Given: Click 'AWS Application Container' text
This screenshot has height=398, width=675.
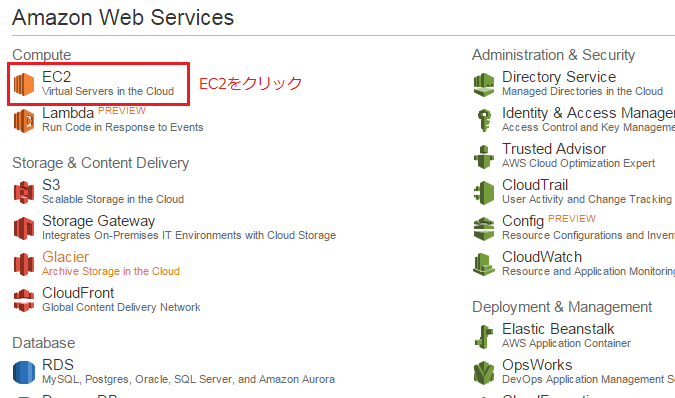Looking at the screenshot, I should (x=567, y=343).
